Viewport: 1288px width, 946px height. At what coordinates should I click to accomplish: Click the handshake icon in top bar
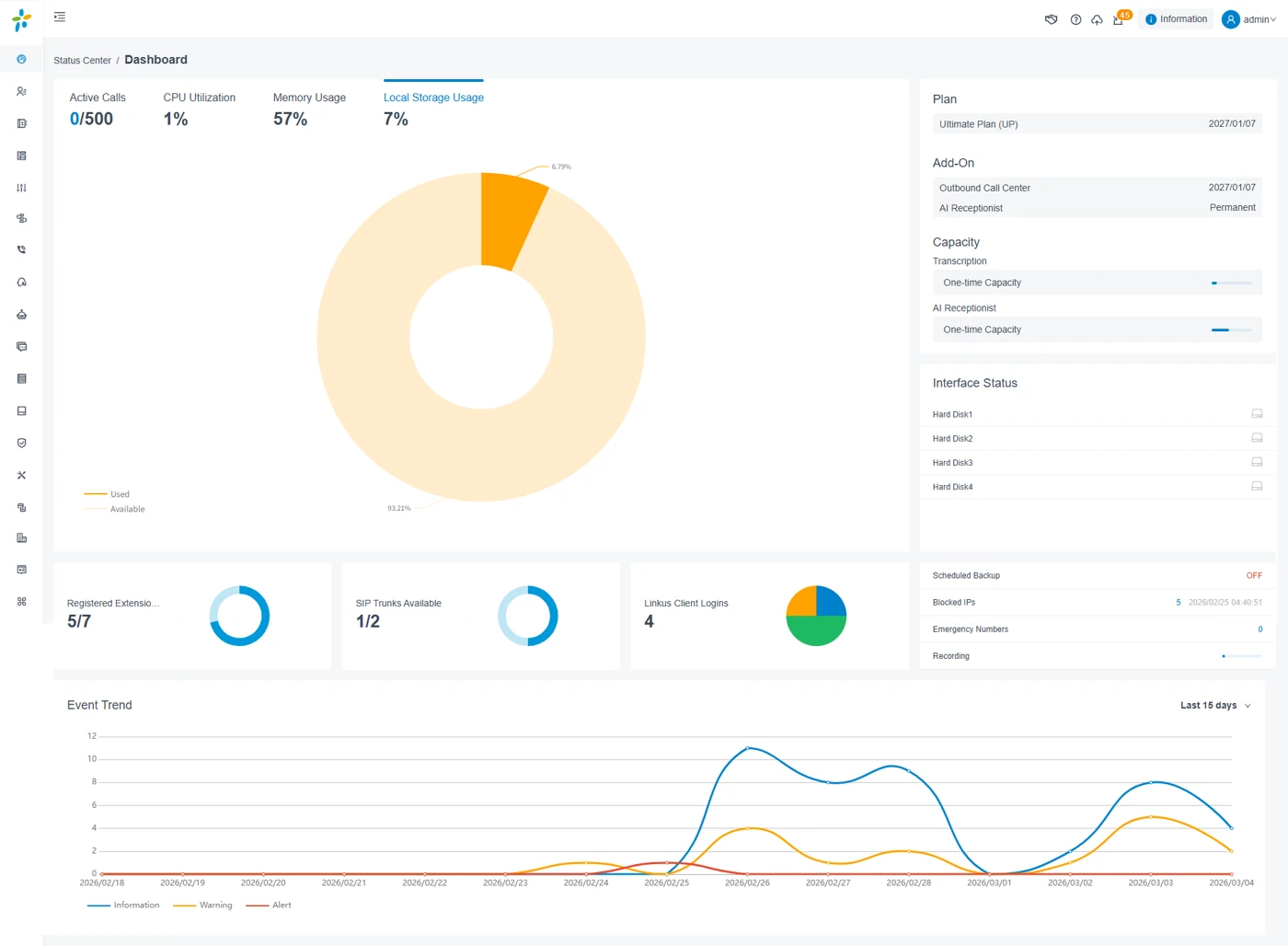tap(1052, 19)
